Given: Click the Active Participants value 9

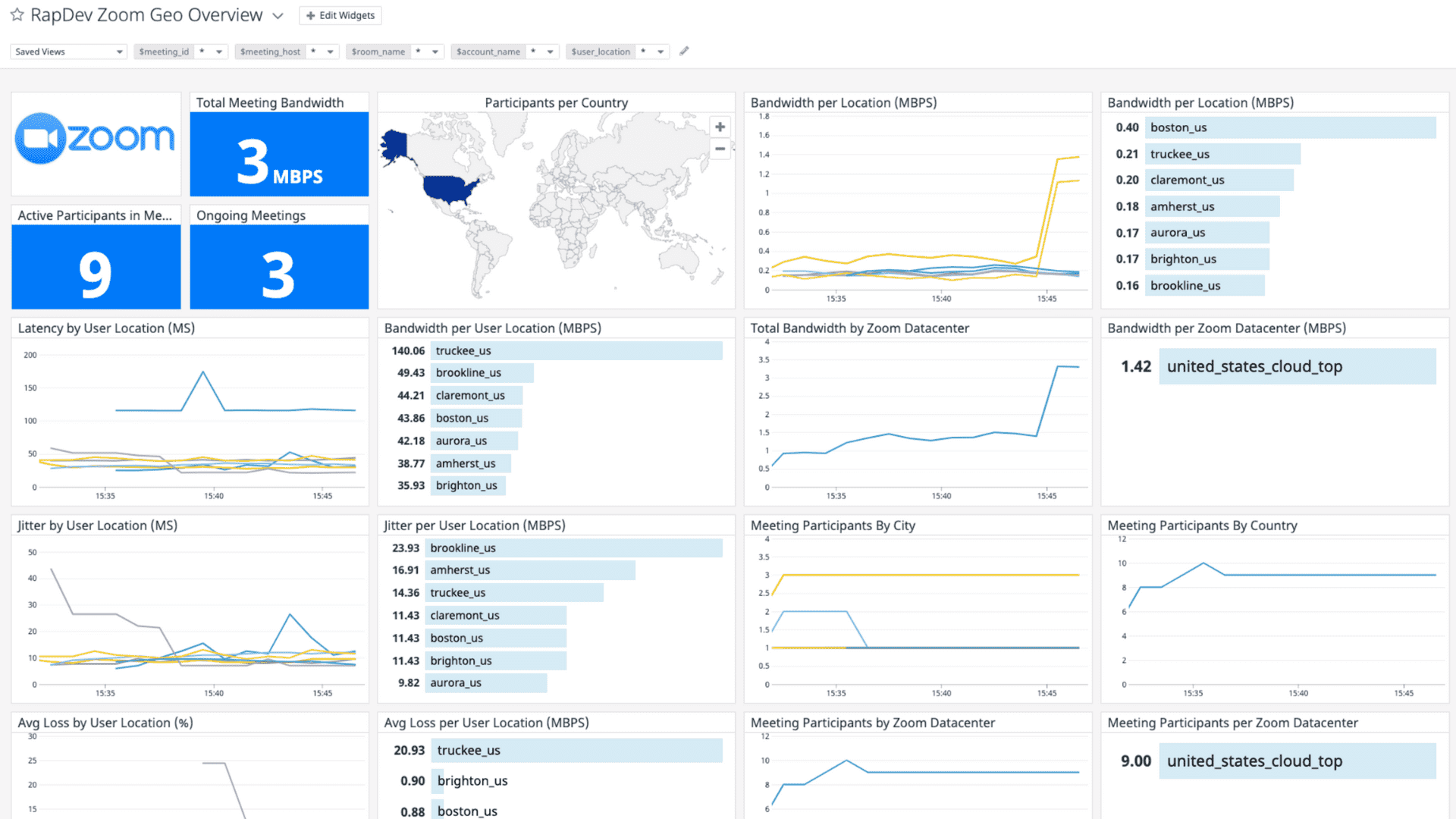Looking at the screenshot, I should pyautogui.click(x=96, y=274).
